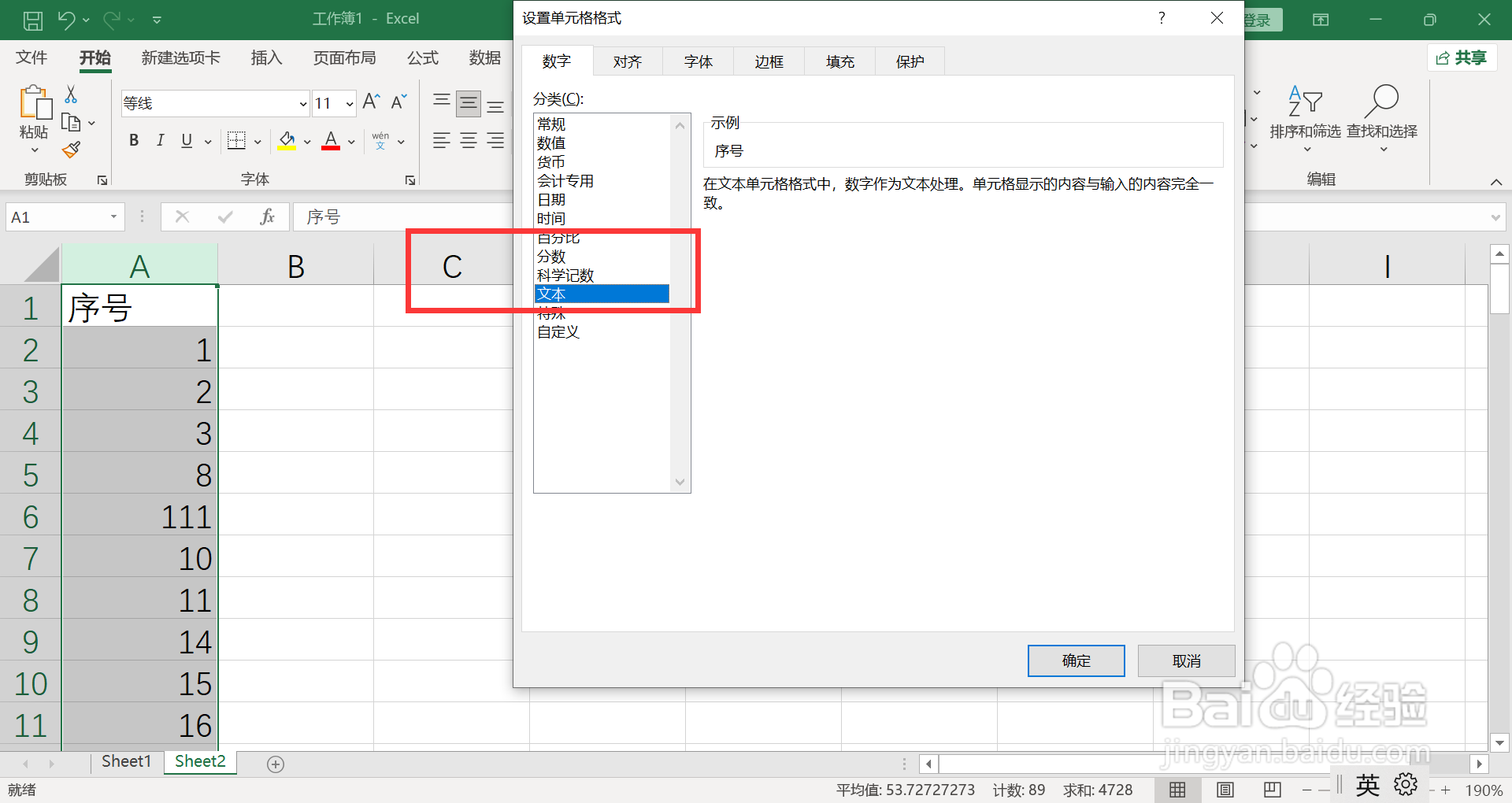Switch to the Sheet1 worksheet

point(126,760)
